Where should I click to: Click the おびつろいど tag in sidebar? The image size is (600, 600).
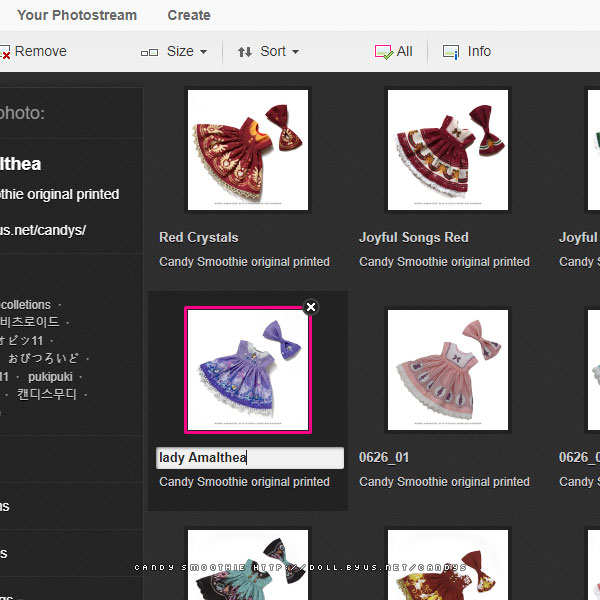click(43, 359)
